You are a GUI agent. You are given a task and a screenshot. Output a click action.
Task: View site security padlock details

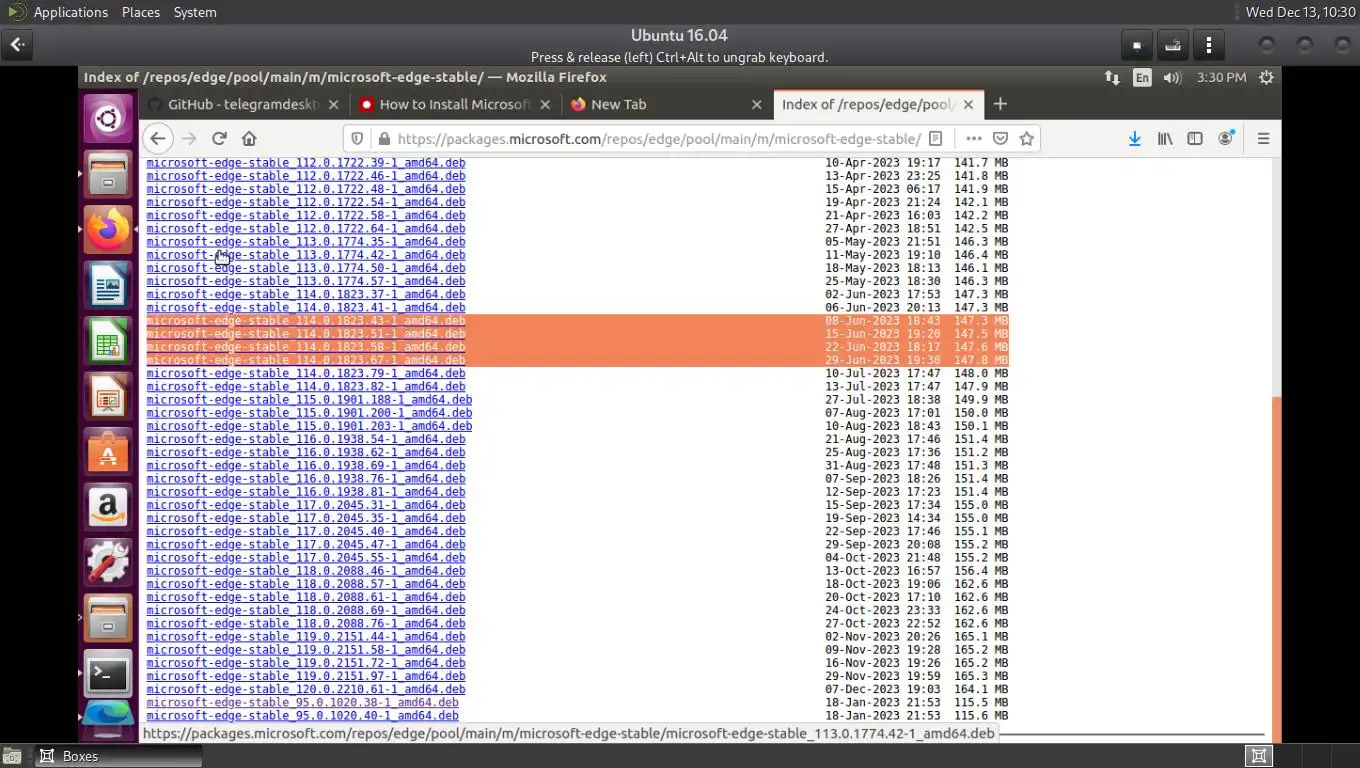383,139
